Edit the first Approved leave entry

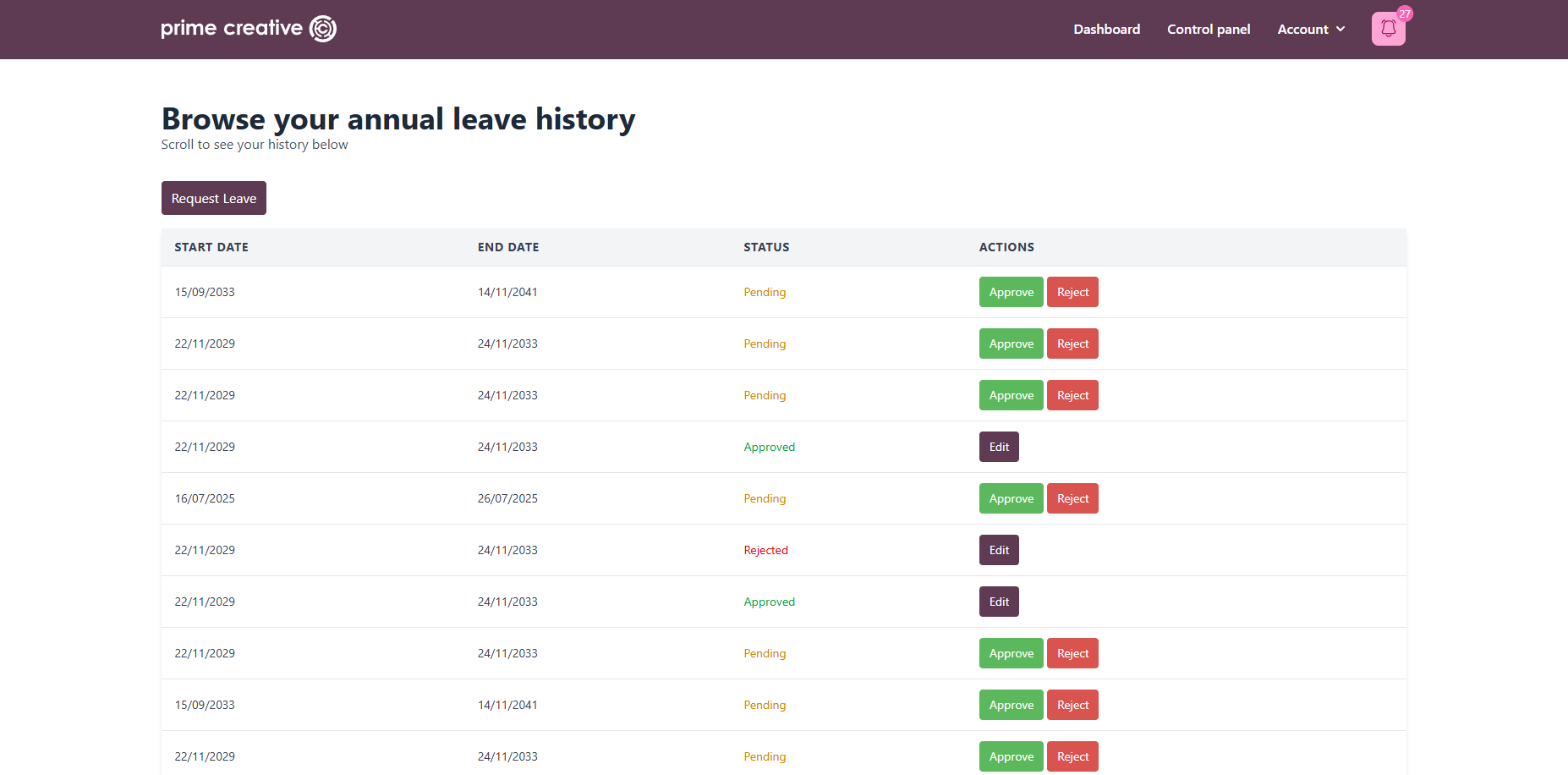998,447
